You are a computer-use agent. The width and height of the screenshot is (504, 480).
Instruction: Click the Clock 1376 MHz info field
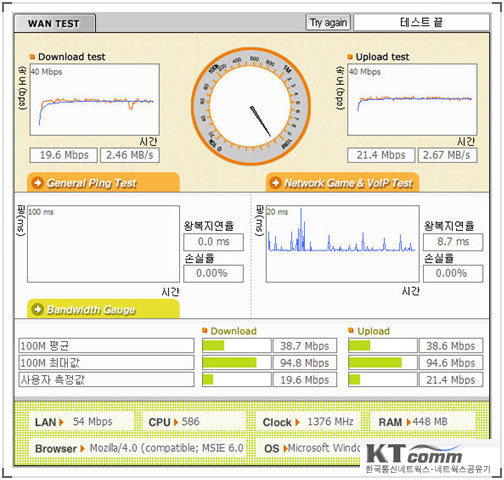tap(308, 422)
